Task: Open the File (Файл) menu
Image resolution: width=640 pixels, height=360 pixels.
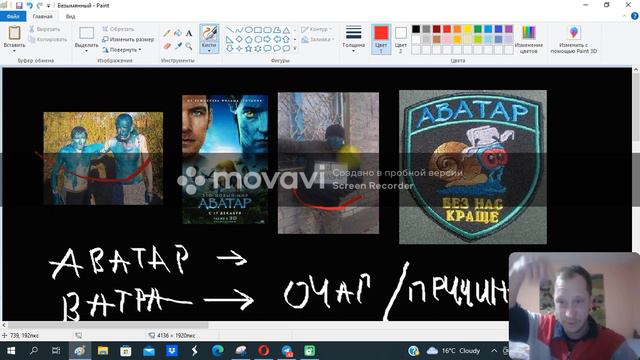Action: pos(13,16)
